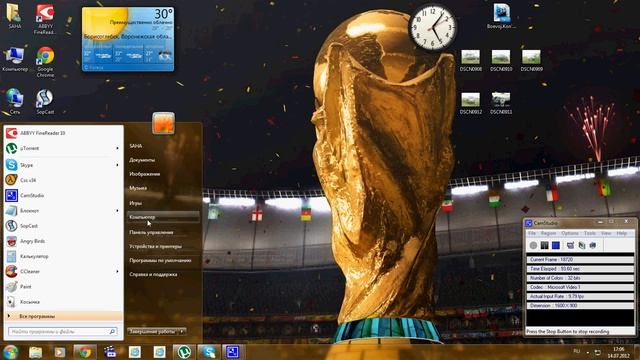Viewport: 640px width, 360px height.
Task: Launch Skype from the Start menu list
Action: (63, 165)
